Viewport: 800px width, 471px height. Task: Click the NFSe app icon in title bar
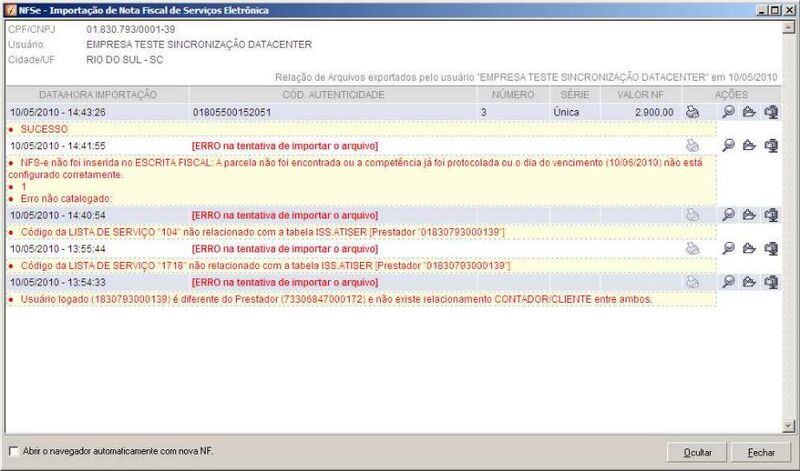[x=10, y=10]
